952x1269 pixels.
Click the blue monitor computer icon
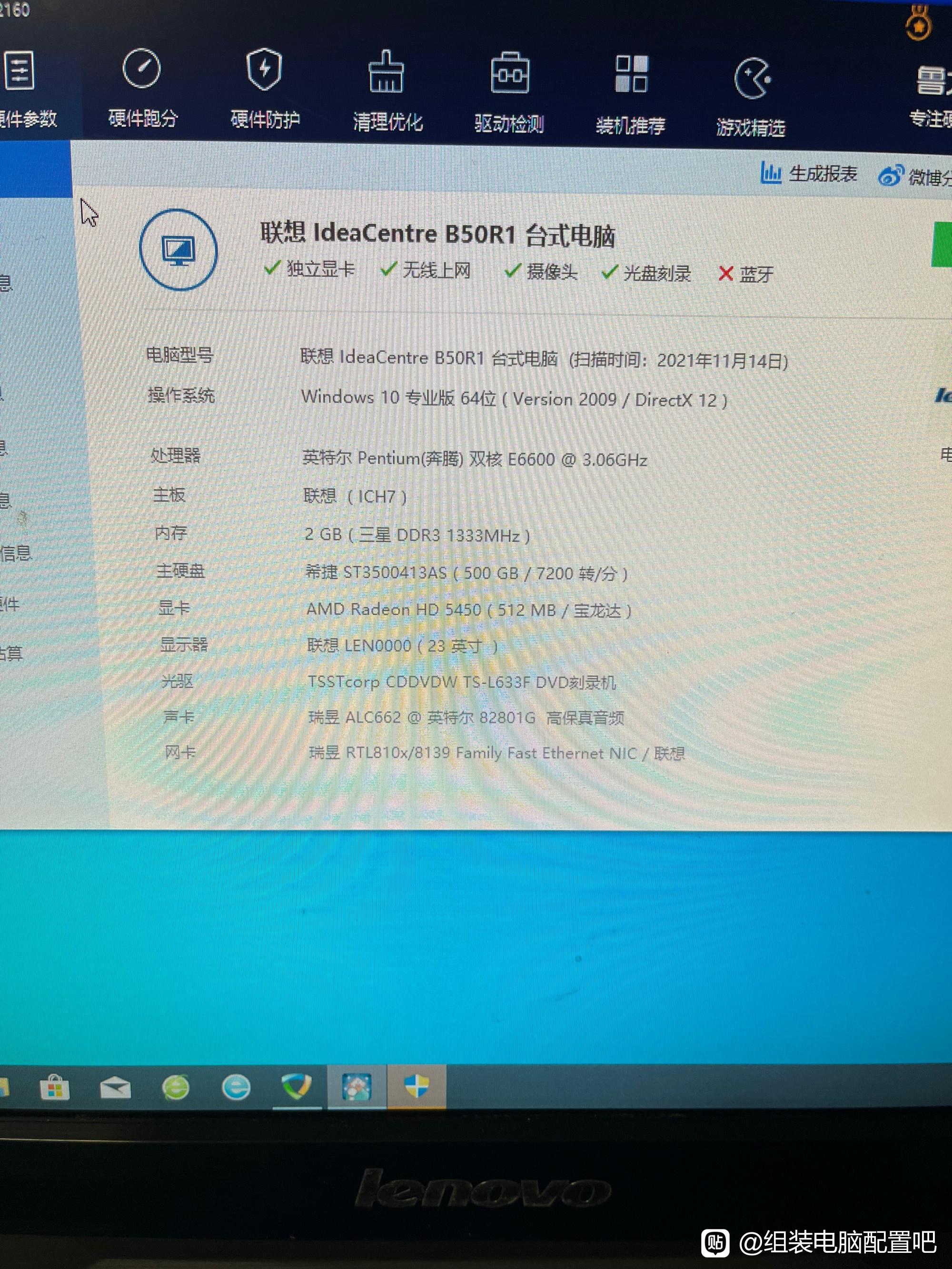(178, 249)
